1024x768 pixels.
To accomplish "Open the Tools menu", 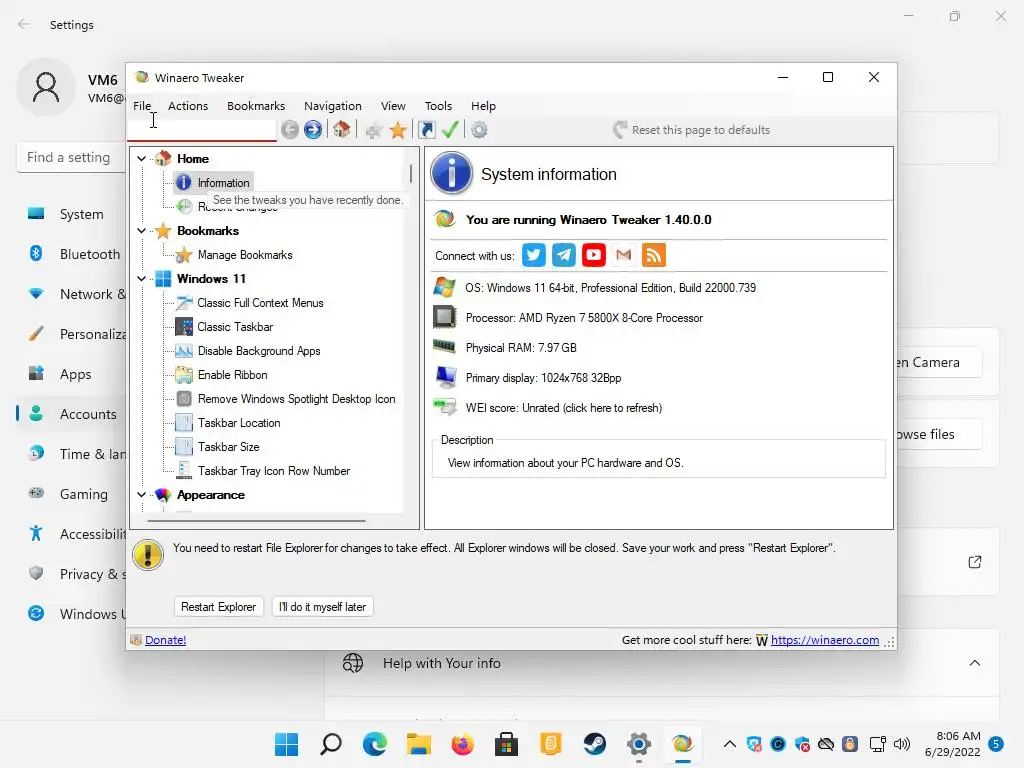I will (x=438, y=106).
